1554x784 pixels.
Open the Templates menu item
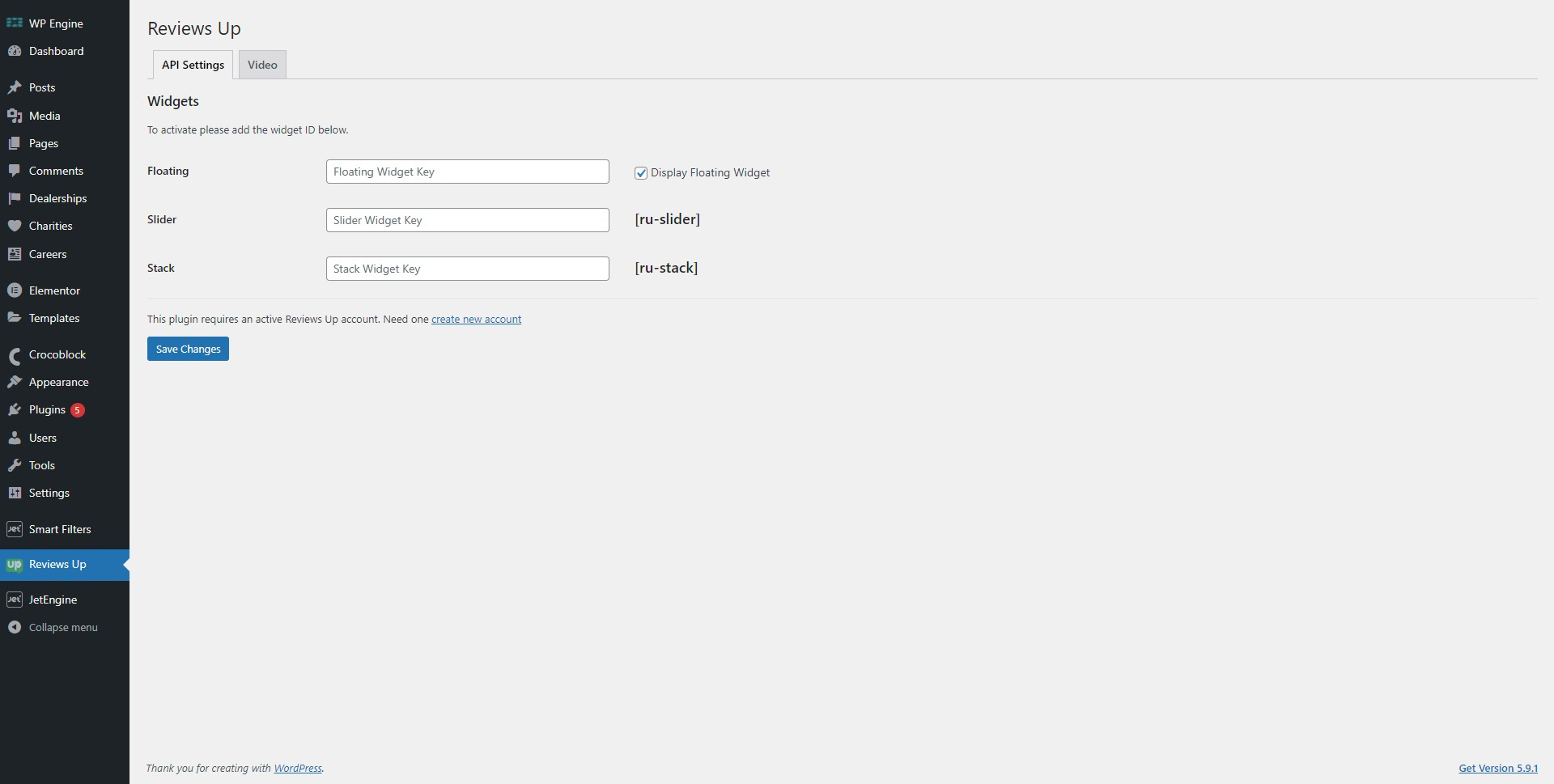coord(65,318)
